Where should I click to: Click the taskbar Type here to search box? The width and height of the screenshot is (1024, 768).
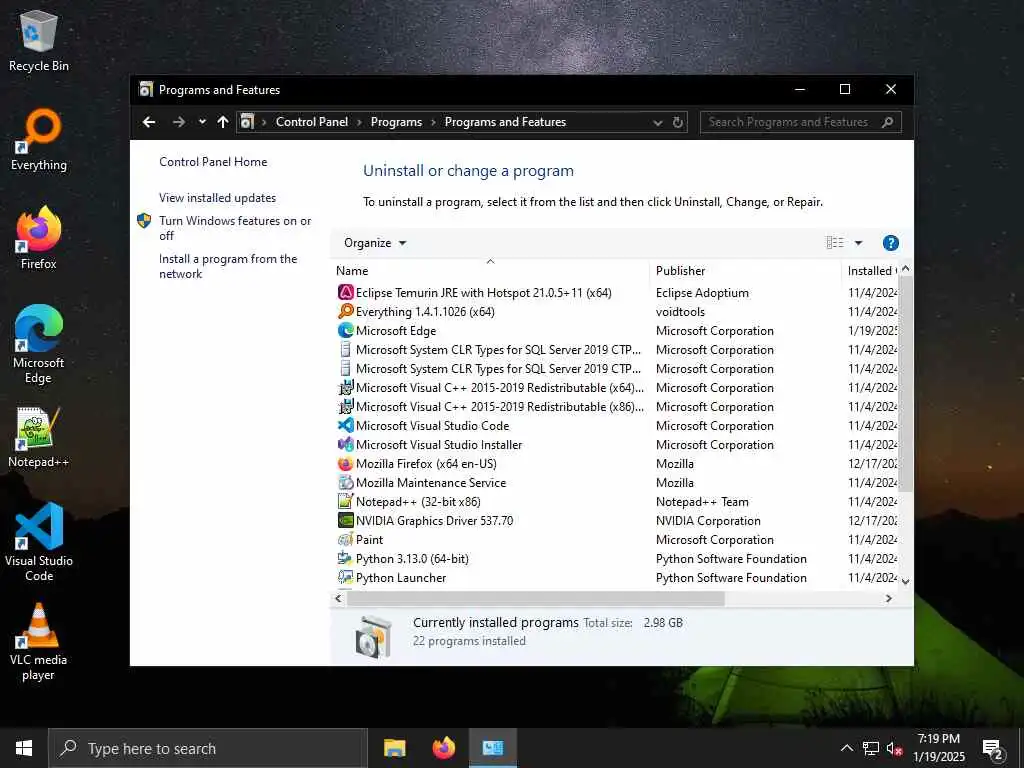click(x=208, y=748)
